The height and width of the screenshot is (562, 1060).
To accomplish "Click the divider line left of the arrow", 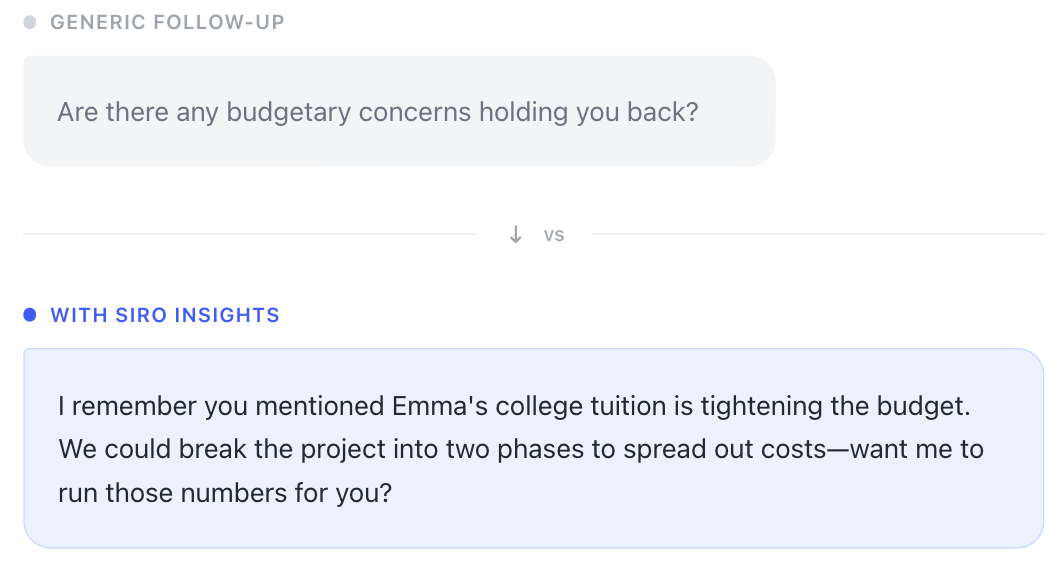I will coord(250,235).
